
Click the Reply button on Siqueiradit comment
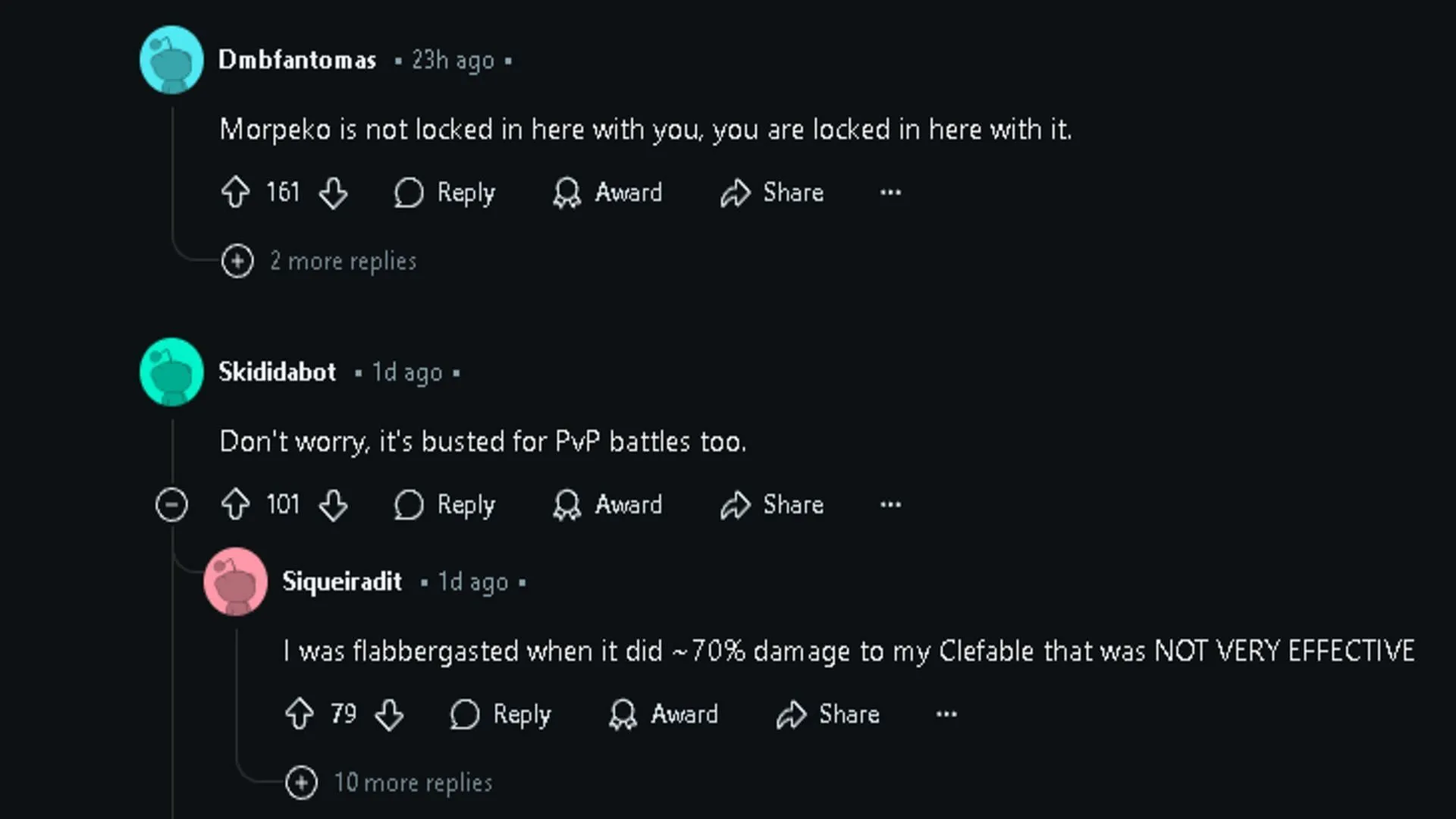coord(500,713)
